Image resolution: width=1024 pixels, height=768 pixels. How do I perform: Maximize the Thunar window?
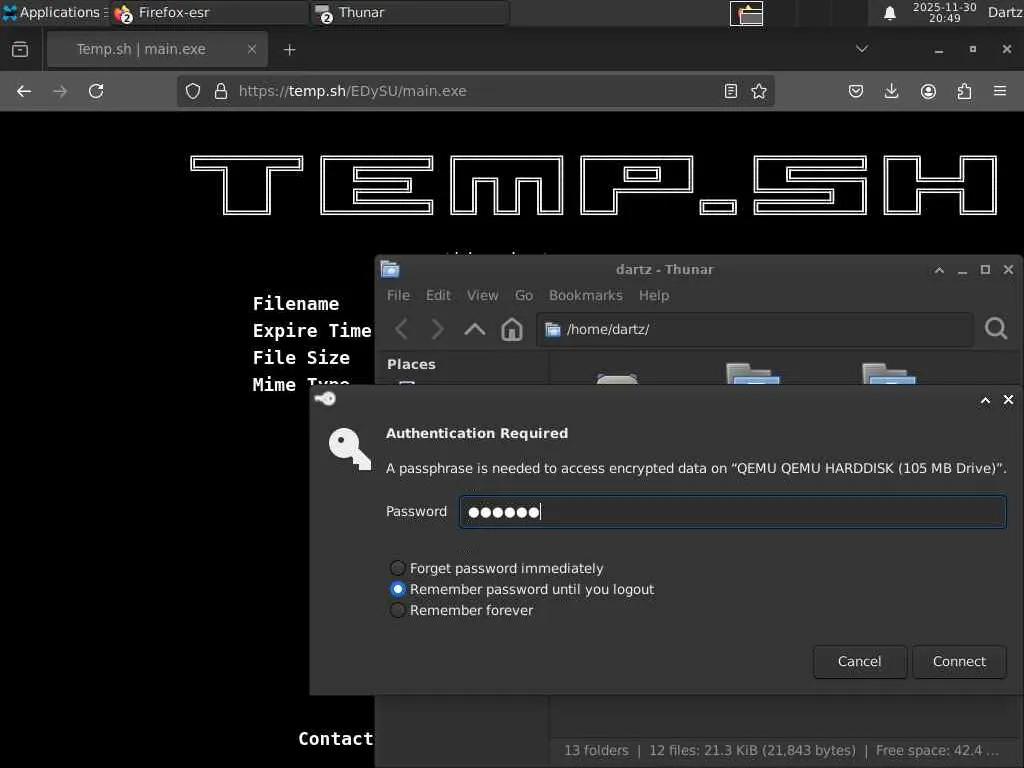tap(985, 270)
